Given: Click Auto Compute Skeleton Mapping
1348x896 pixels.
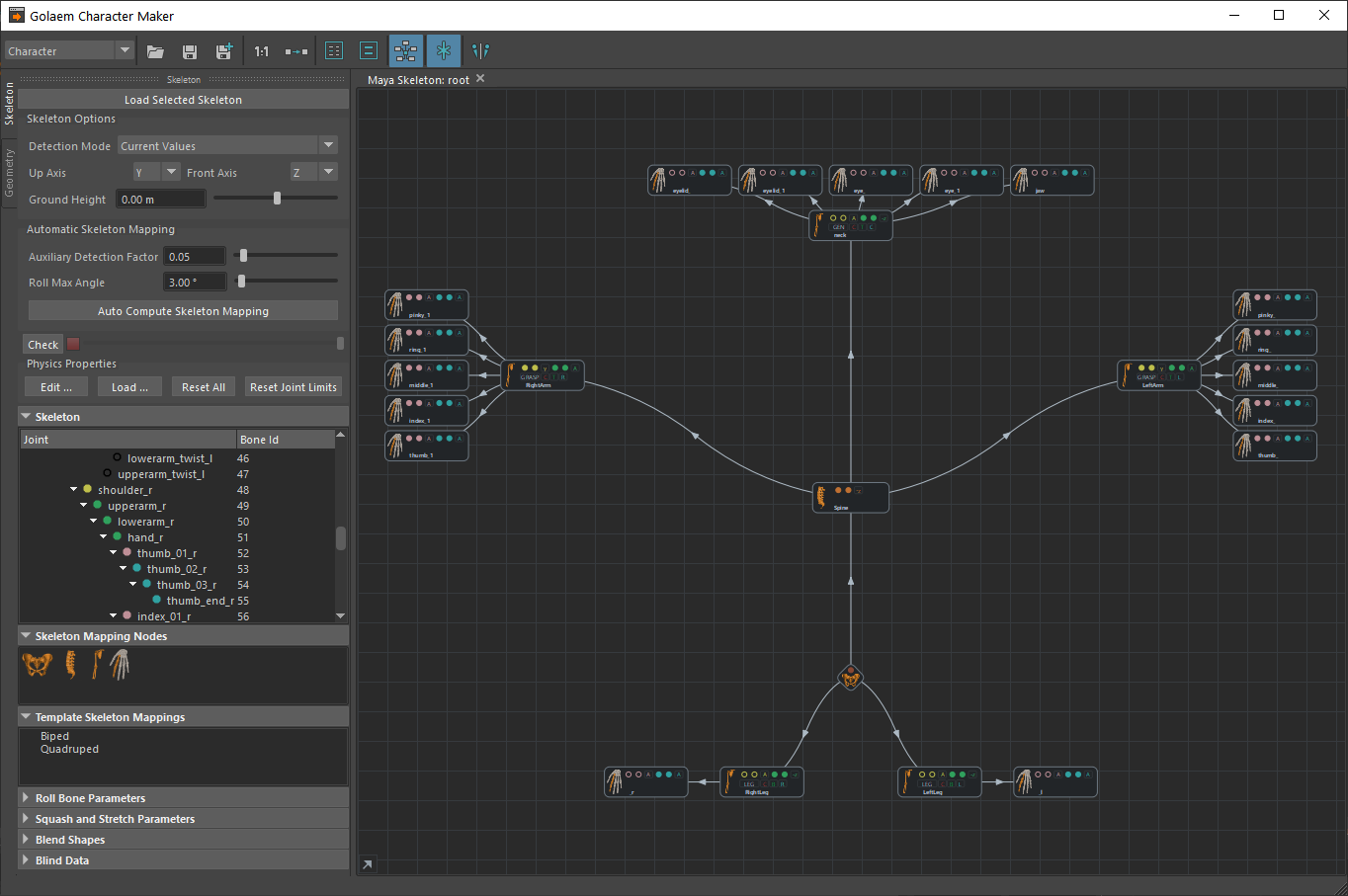Looking at the screenshot, I should tap(183, 311).
